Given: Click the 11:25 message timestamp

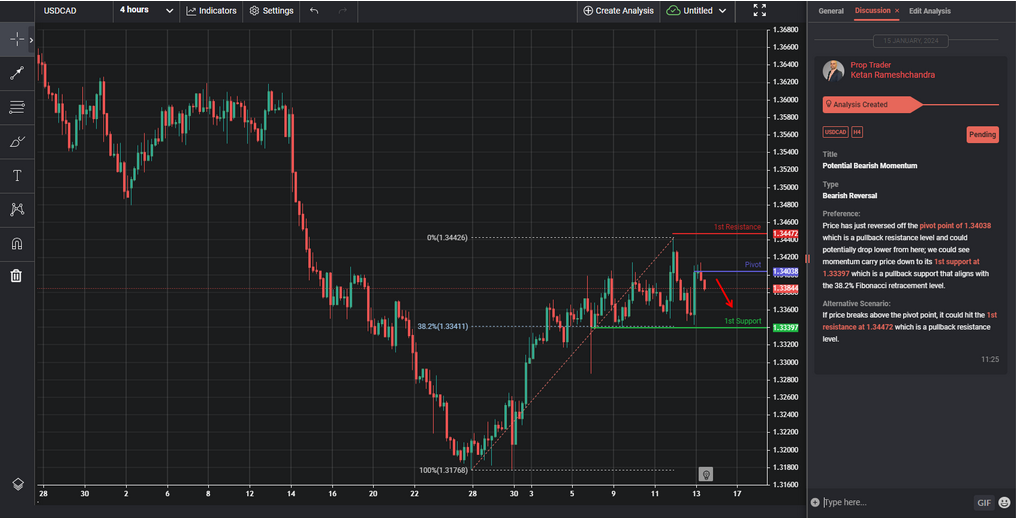Looking at the screenshot, I should pyautogui.click(x=989, y=359).
